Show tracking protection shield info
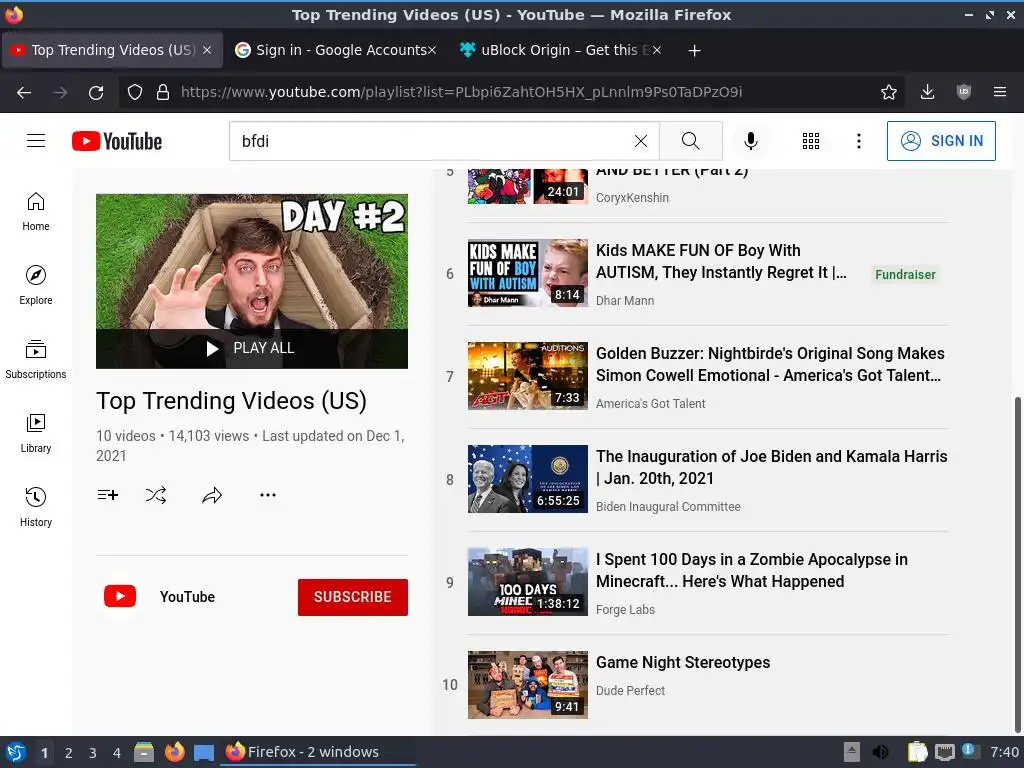The width and height of the screenshot is (1024, 768). pyautogui.click(x=135, y=92)
